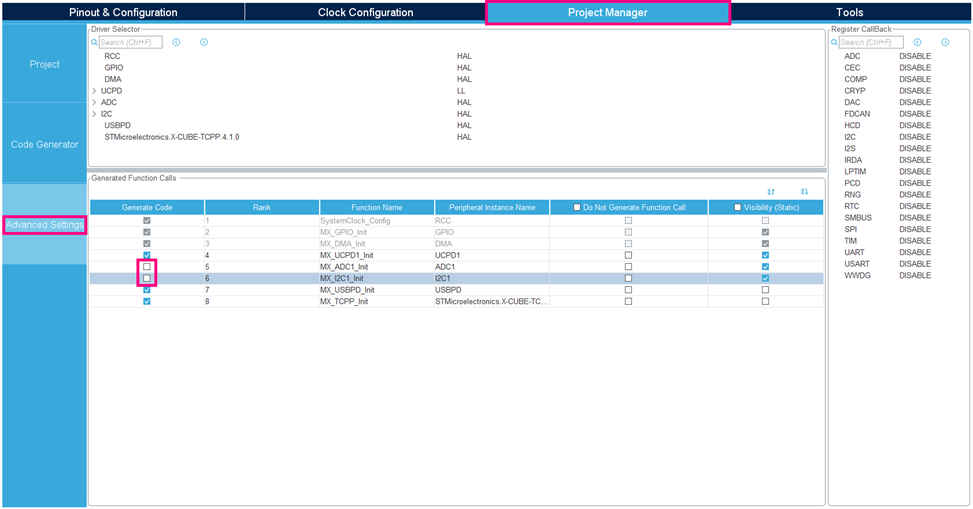Select the SMBUS entry in Register CallBack
The image size is (973, 509).
click(x=858, y=217)
